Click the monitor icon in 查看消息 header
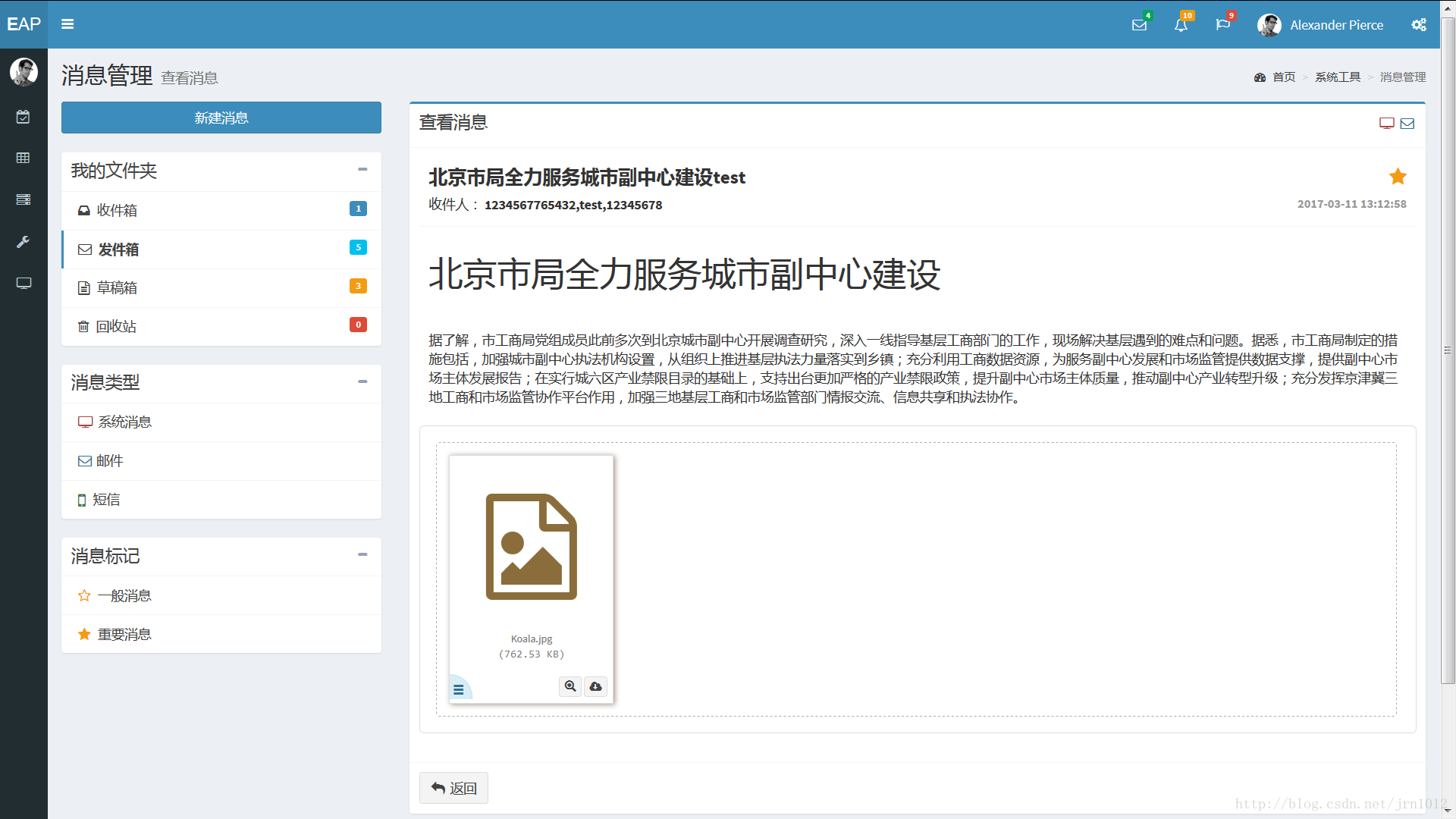The width and height of the screenshot is (1456, 819). click(1387, 124)
